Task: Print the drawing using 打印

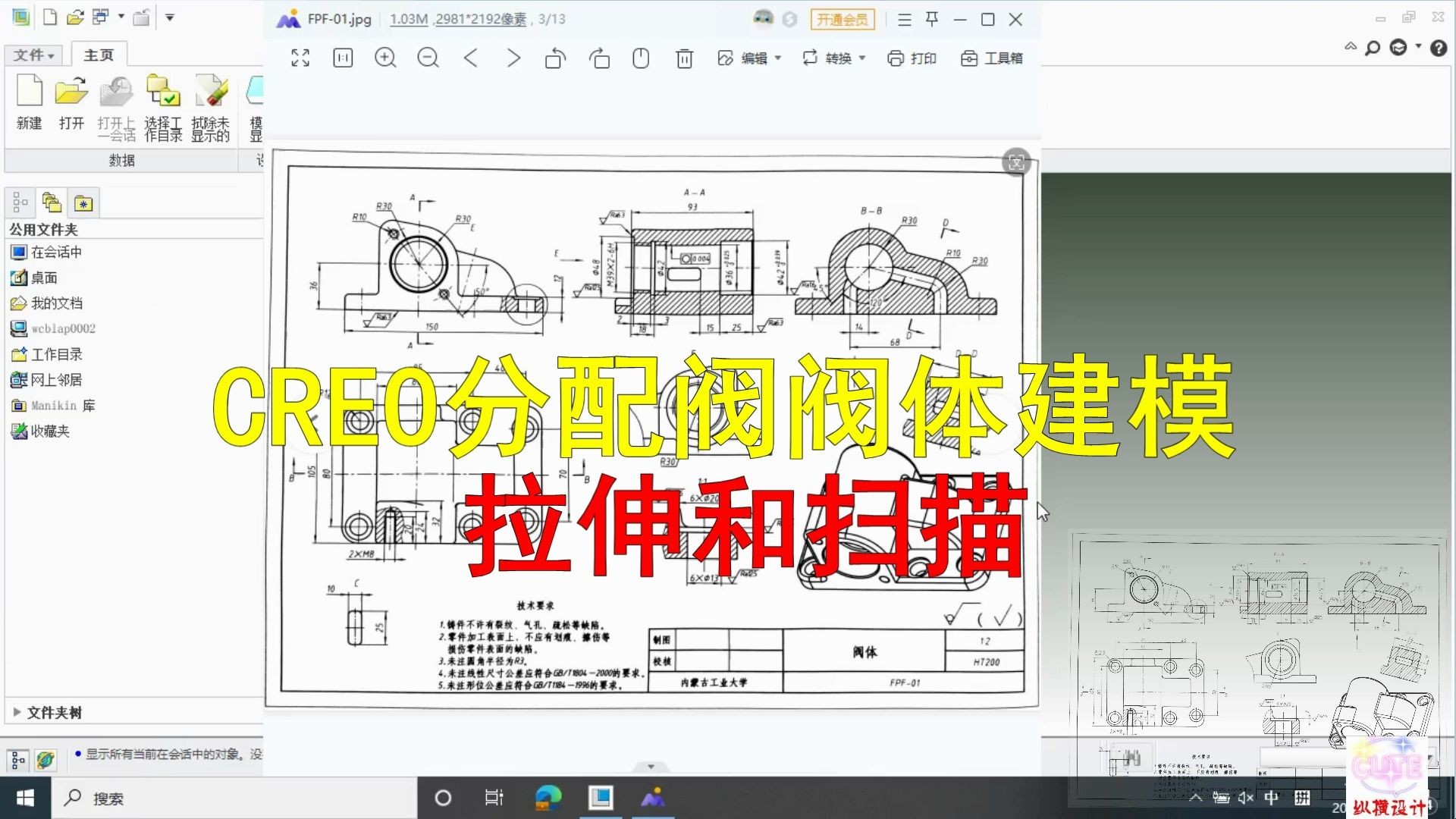Action: point(912,58)
